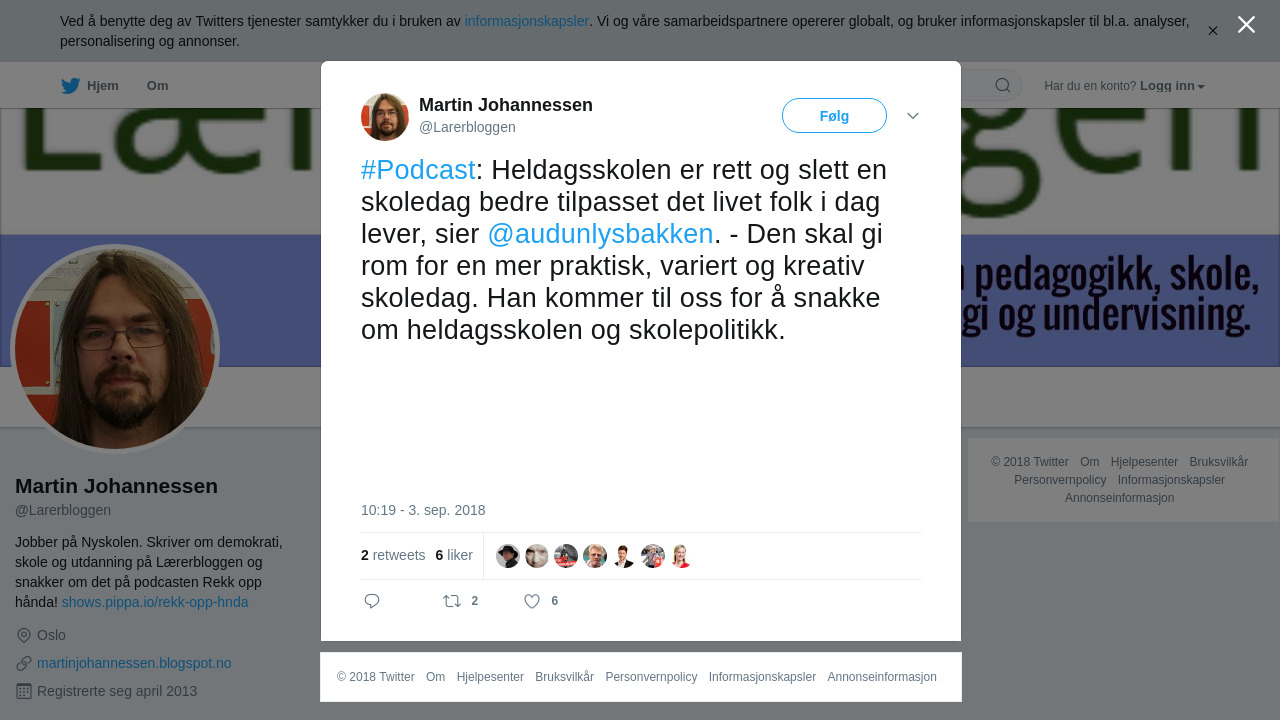
Task: Open the Logg inn dropdown
Action: point(1172,86)
